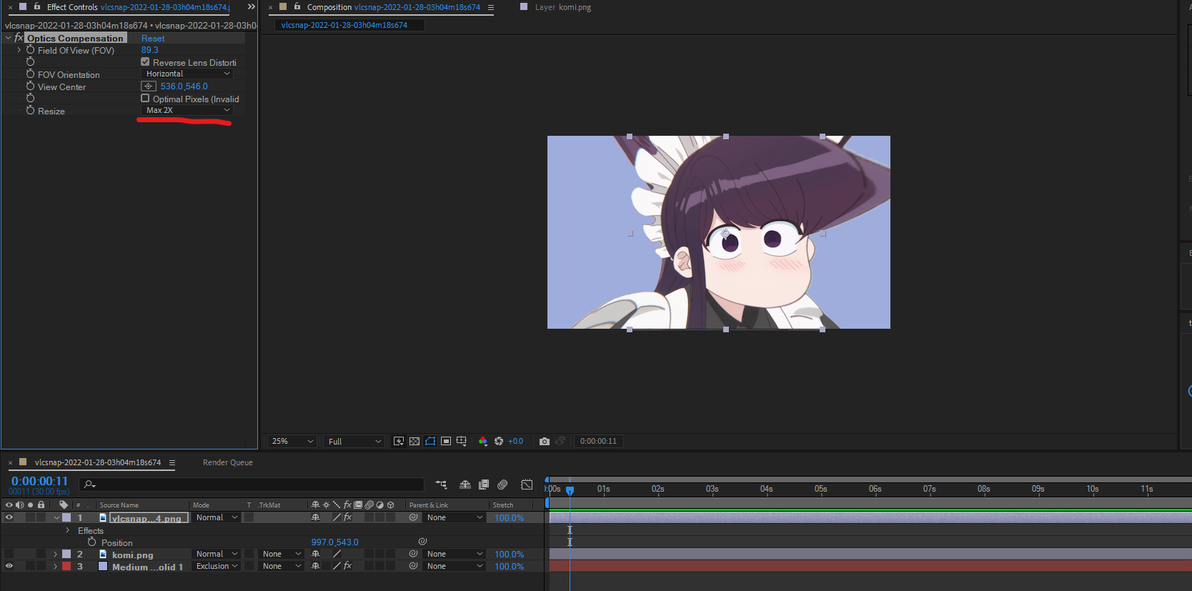Toggle Mask and Shape Path visibility icon
Image resolution: width=1192 pixels, height=591 pixels.
(430, 441)
